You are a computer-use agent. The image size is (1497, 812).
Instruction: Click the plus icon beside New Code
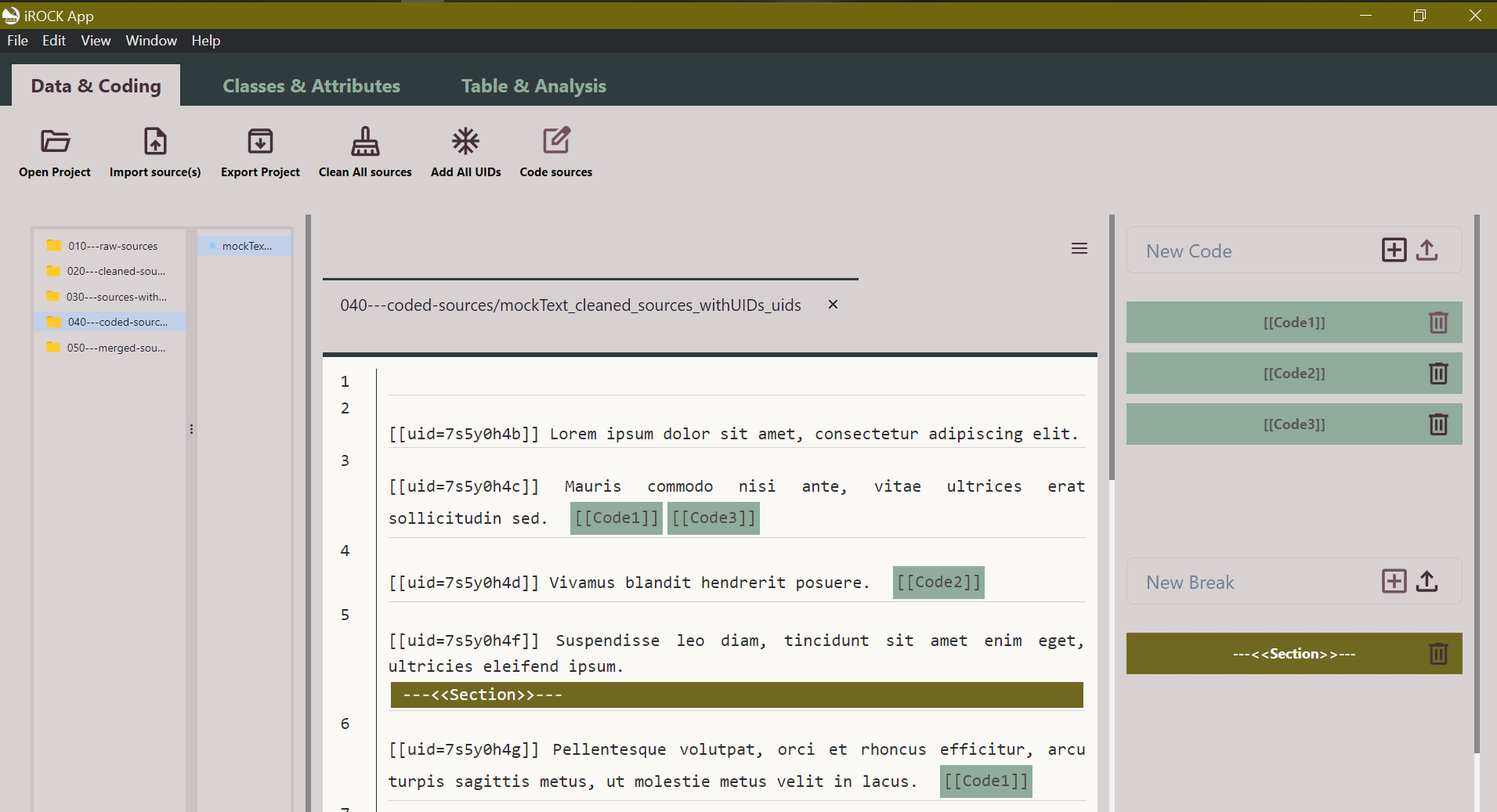coord(1394,251)
